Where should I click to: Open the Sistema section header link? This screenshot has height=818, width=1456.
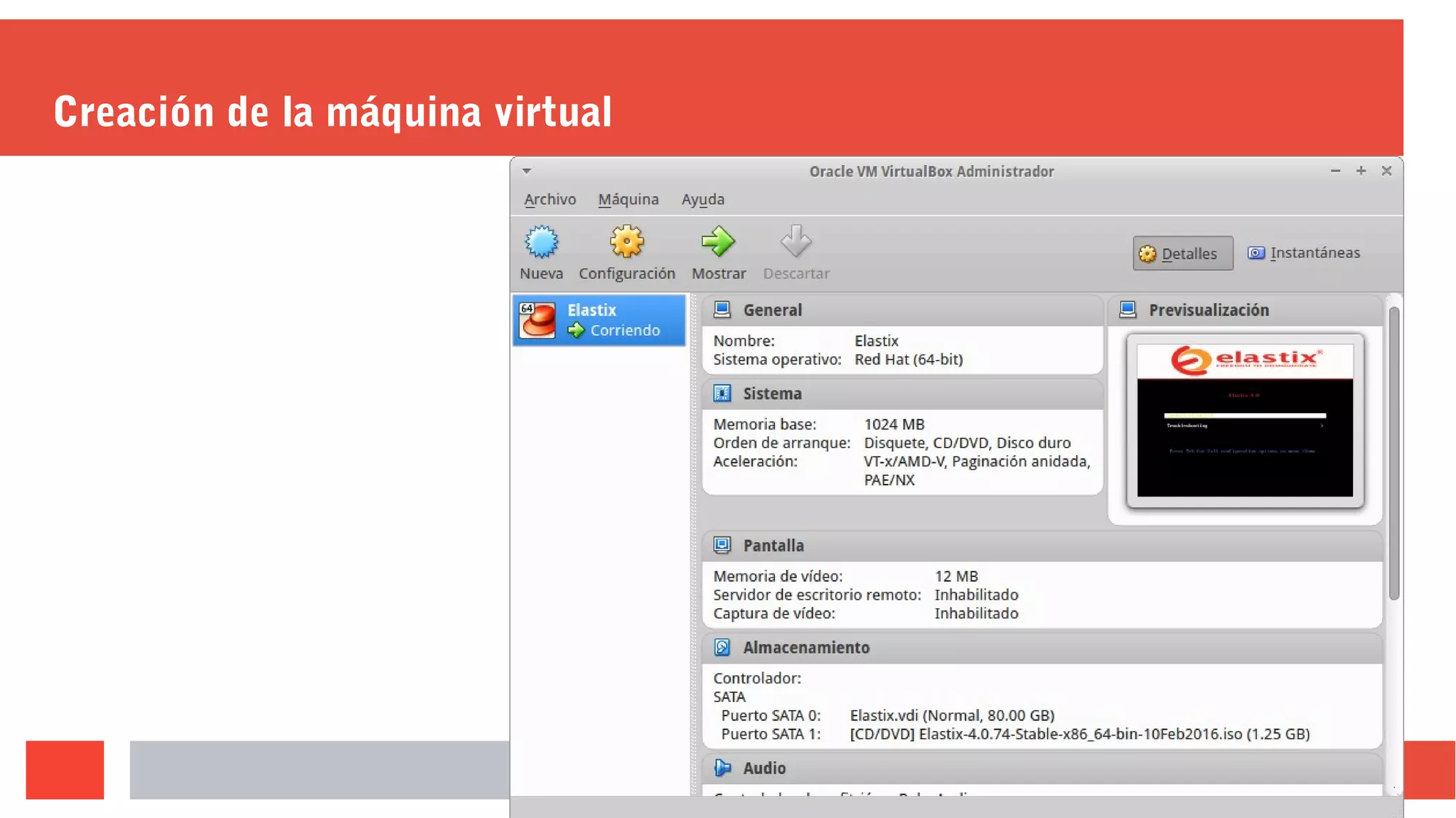772,394
